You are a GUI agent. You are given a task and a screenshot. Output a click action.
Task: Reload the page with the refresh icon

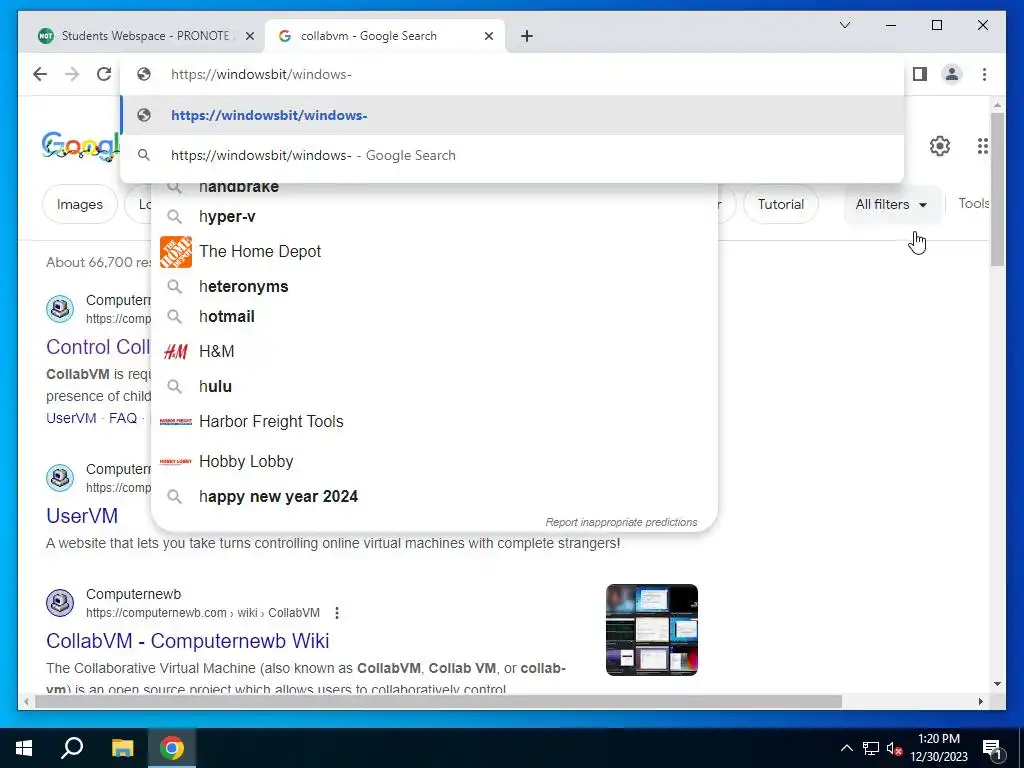click(x=104, y=74)
